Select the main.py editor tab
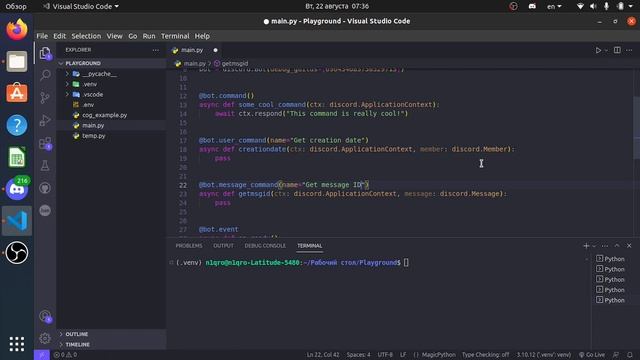Screen dimensions: 640x360 (192, 50)
